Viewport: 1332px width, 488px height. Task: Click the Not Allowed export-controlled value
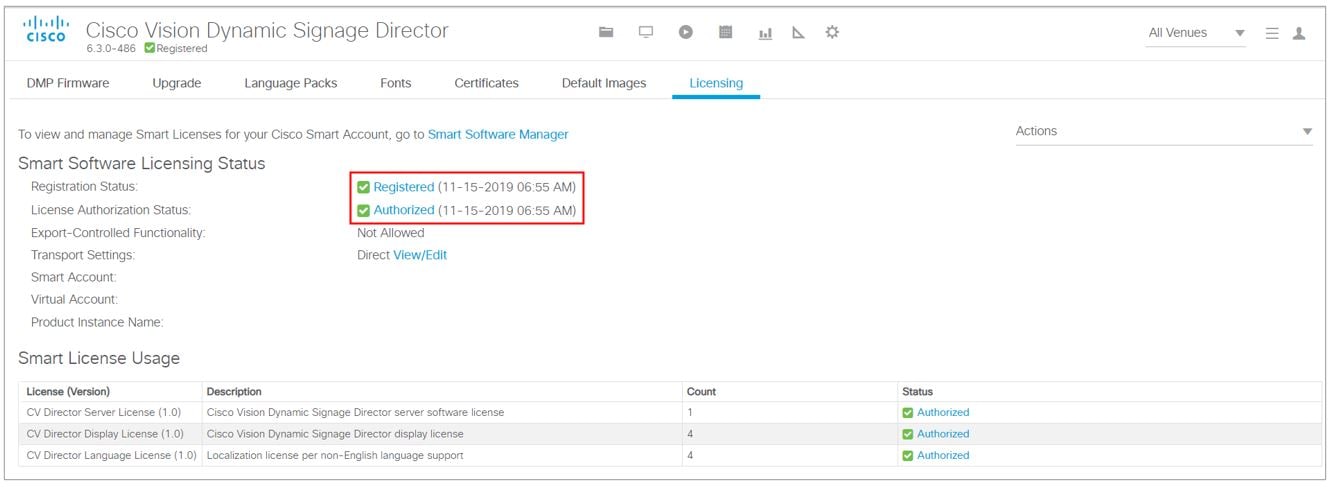pos(391,233)
